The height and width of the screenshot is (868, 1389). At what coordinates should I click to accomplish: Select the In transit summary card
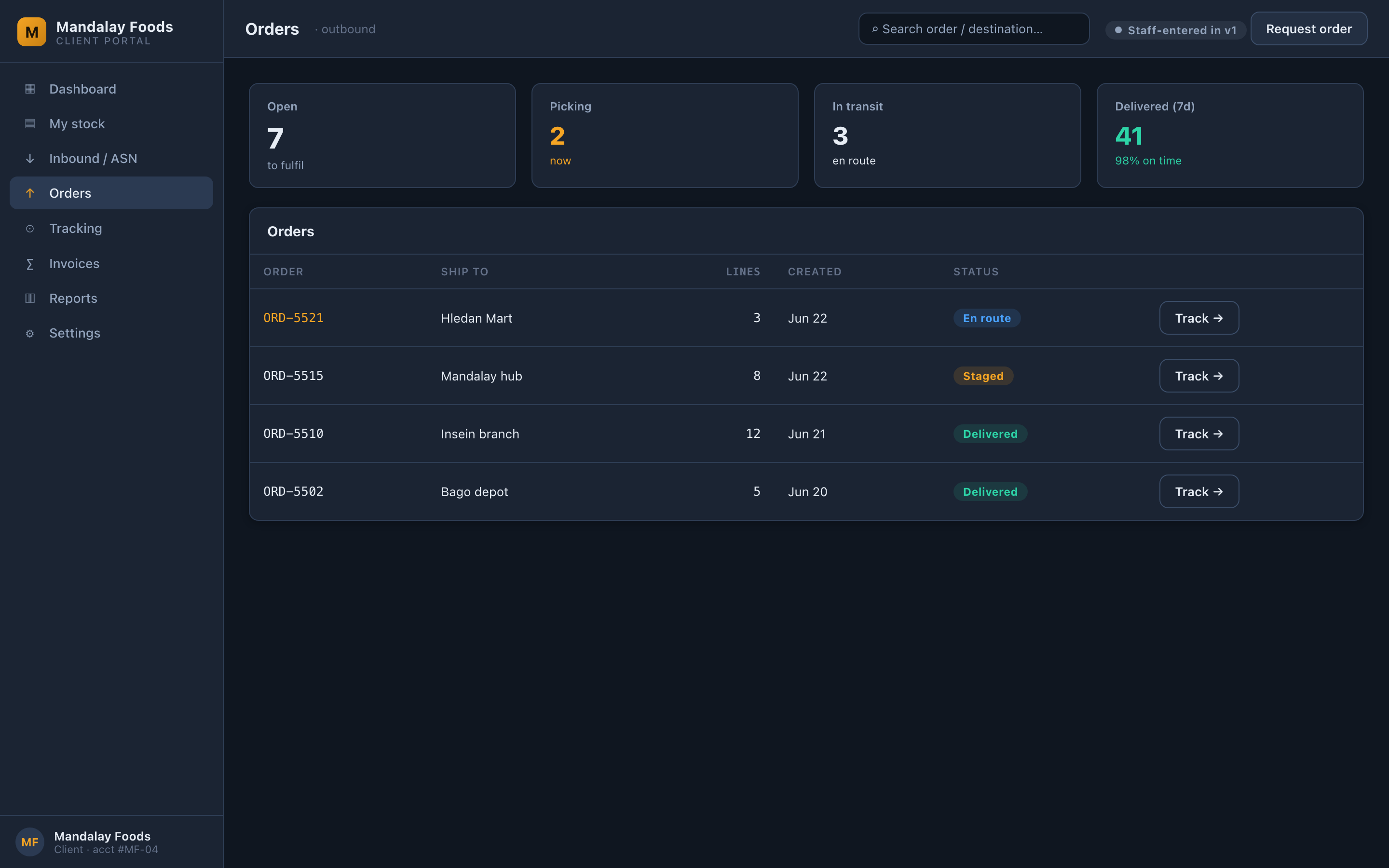(948, 136)
